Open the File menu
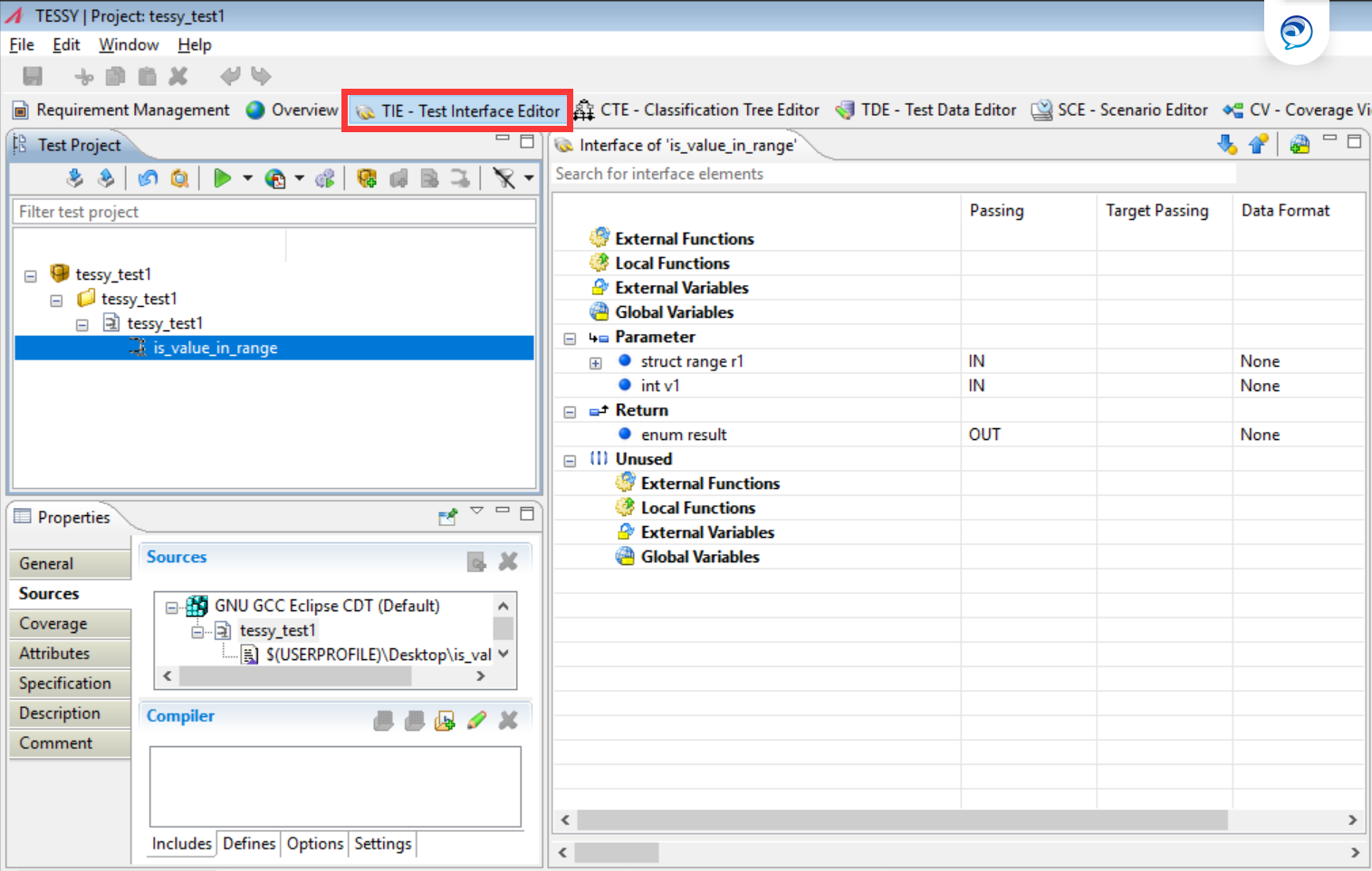Screen dimensions: 1372x871 click(22, 44)
